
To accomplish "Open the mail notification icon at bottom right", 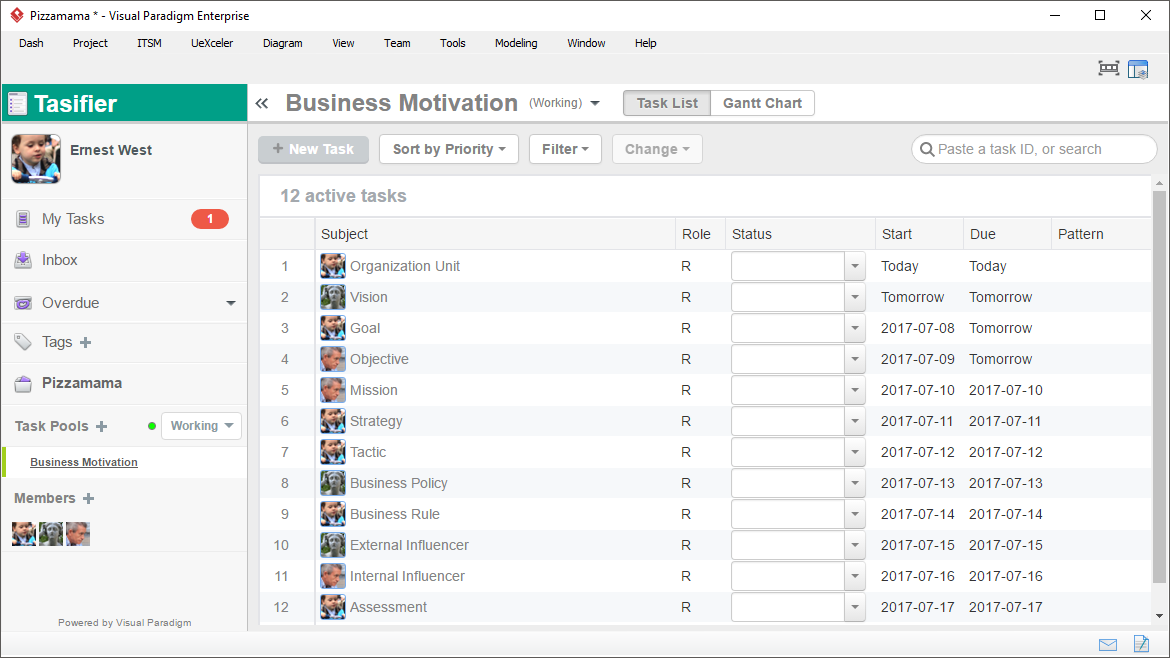I will coord(1107,644).
